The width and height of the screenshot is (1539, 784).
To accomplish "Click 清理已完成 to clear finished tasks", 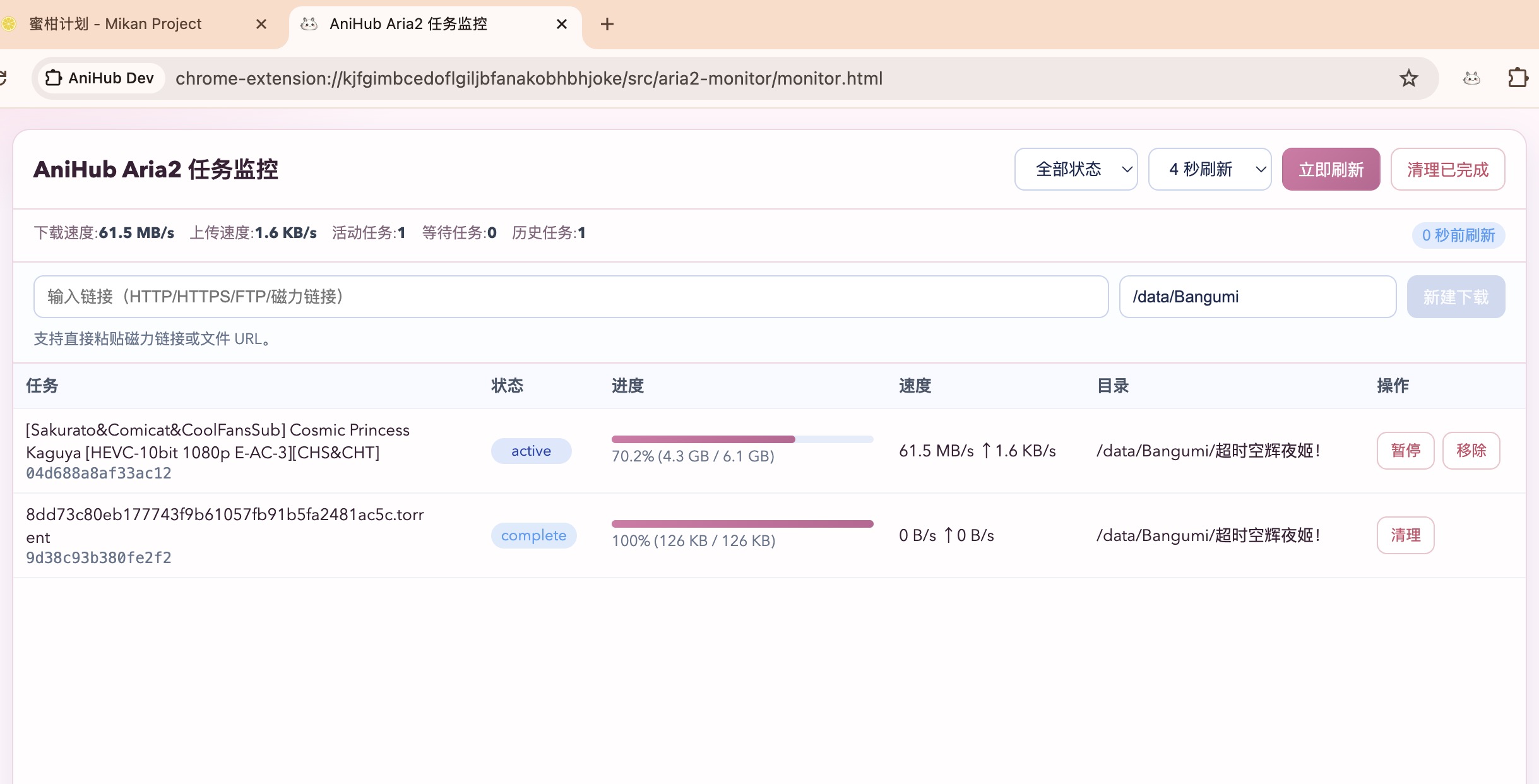I will pyautogui.click(x=1446, y=169).
